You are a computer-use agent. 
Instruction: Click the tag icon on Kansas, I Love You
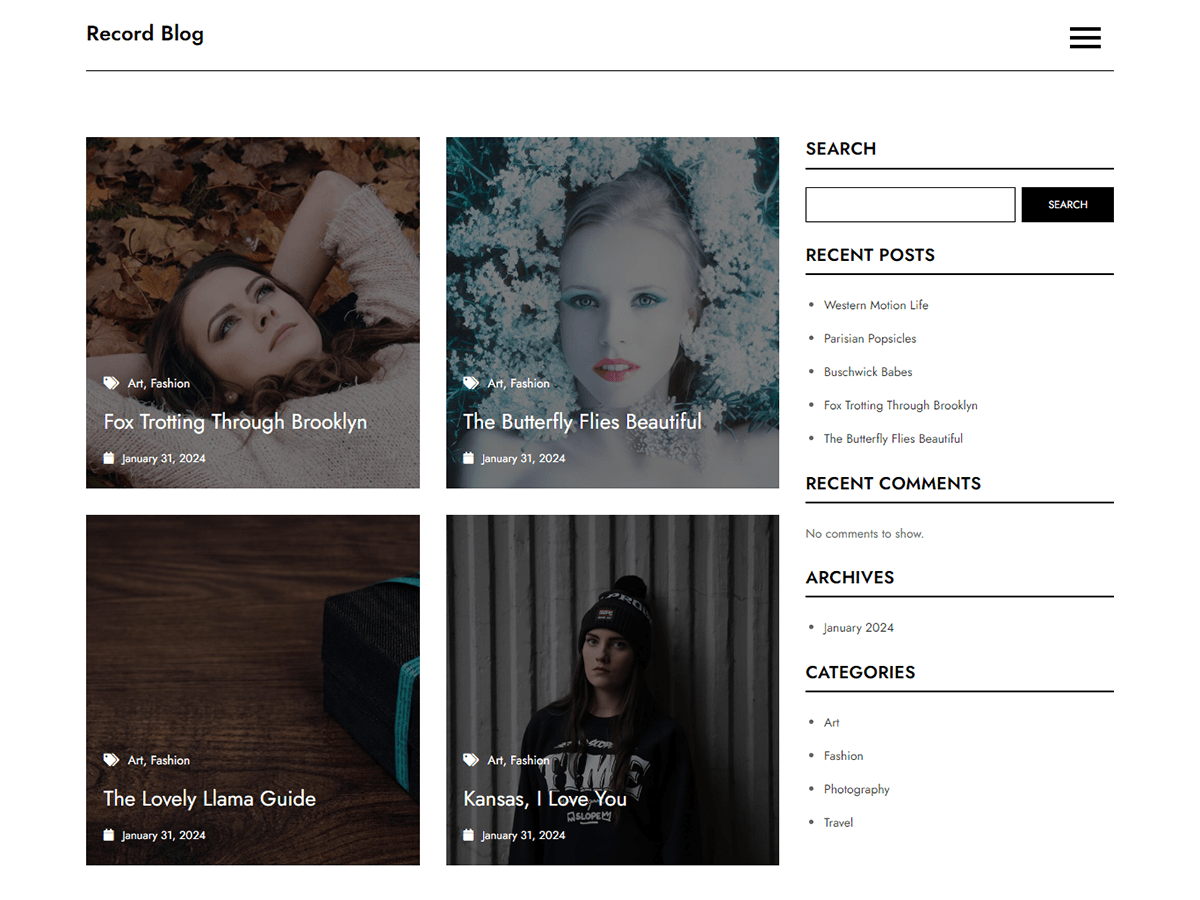(470, 759)
